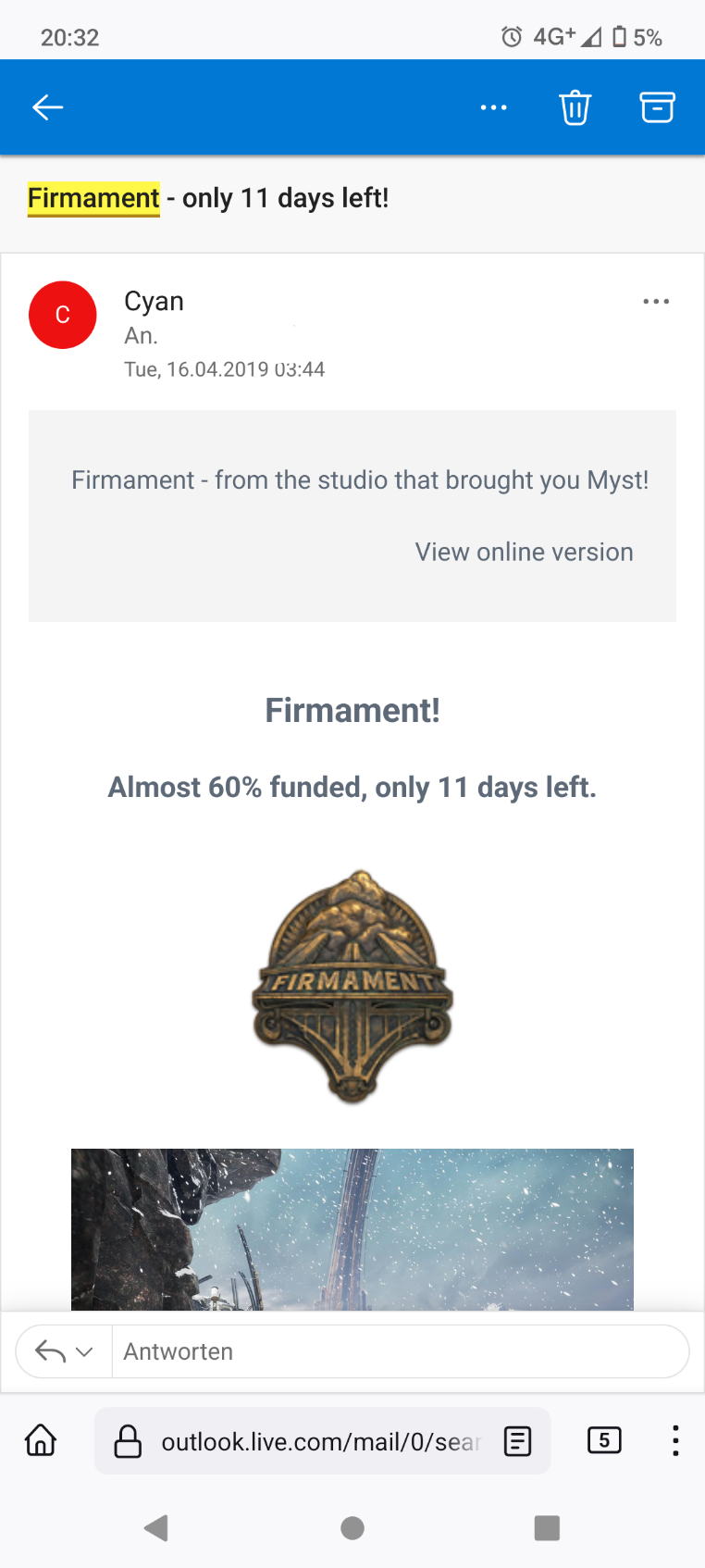705x1568 pixels.
Task: Open Android recent apps square button
Action: 547,1527
